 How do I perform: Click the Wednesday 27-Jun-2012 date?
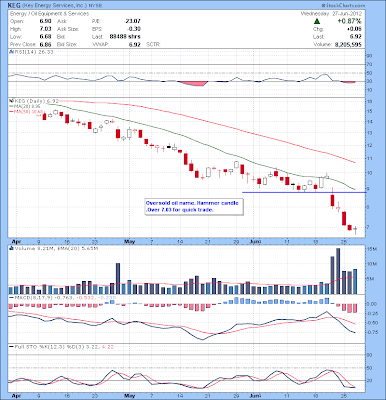(331, 14)
